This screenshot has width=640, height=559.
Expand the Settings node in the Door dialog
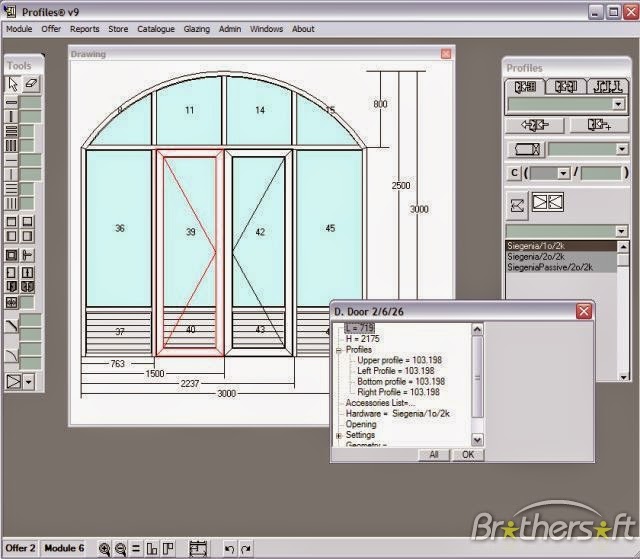click(339, 436)
